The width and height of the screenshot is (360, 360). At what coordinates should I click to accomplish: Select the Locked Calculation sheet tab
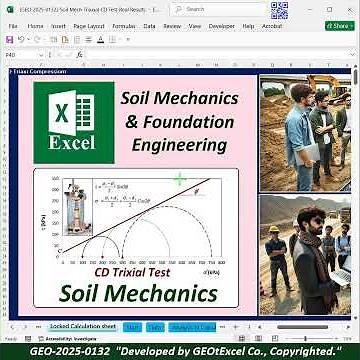[83, 327]
